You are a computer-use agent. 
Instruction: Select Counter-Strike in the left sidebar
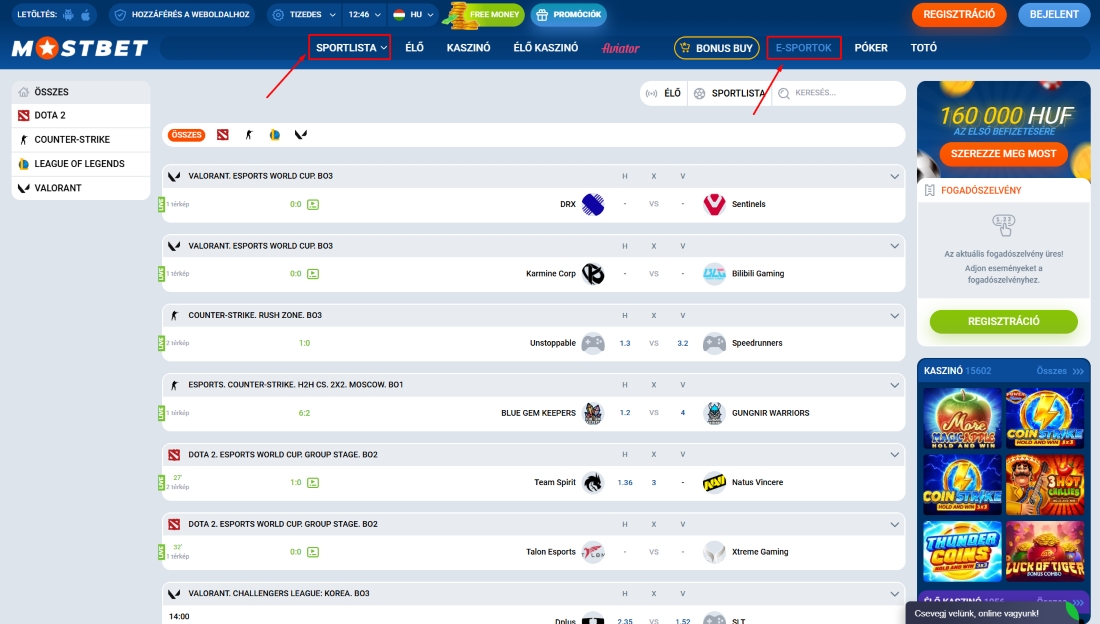tap(81, 140)
